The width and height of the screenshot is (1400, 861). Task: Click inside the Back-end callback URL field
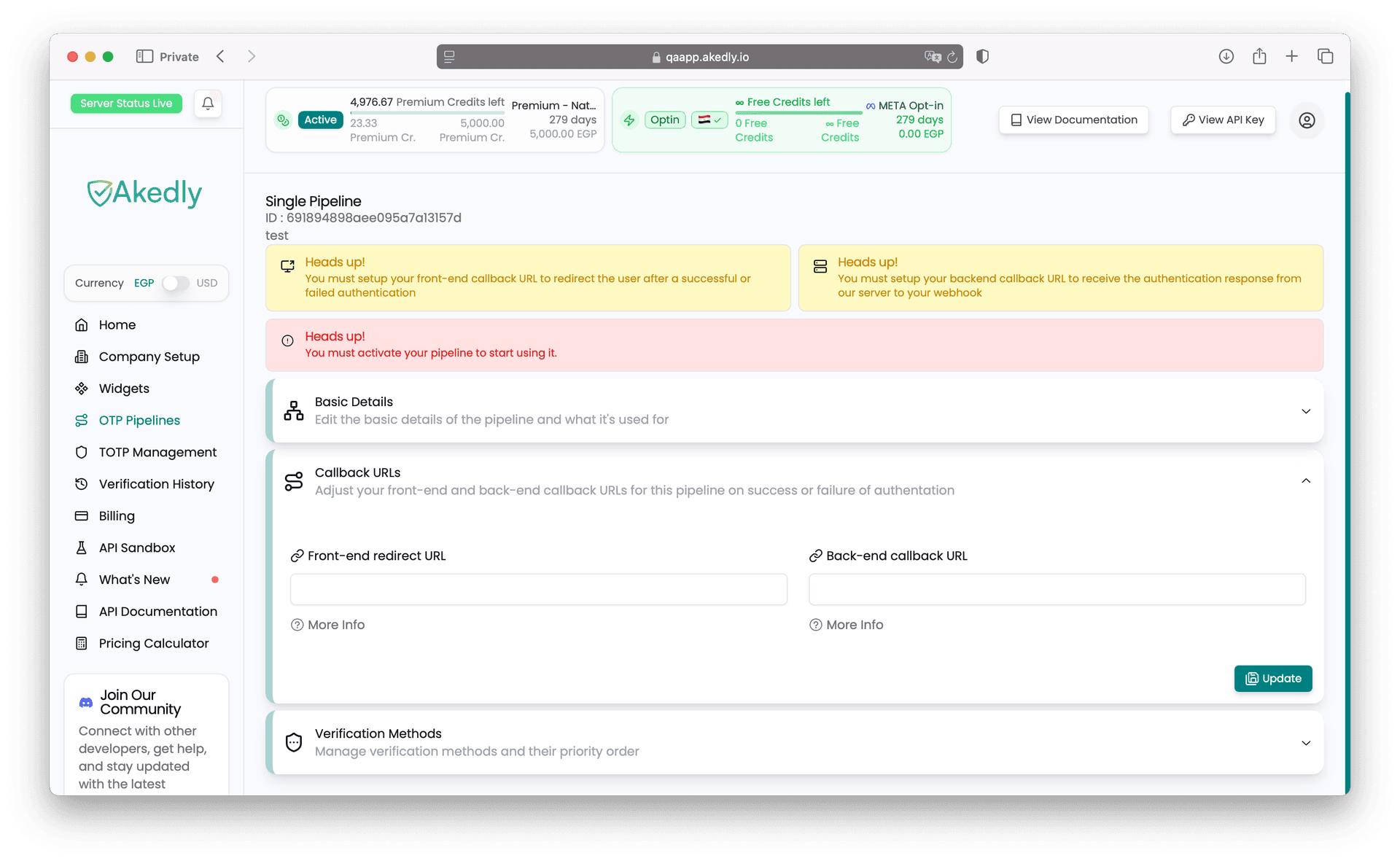[1056, 589]
